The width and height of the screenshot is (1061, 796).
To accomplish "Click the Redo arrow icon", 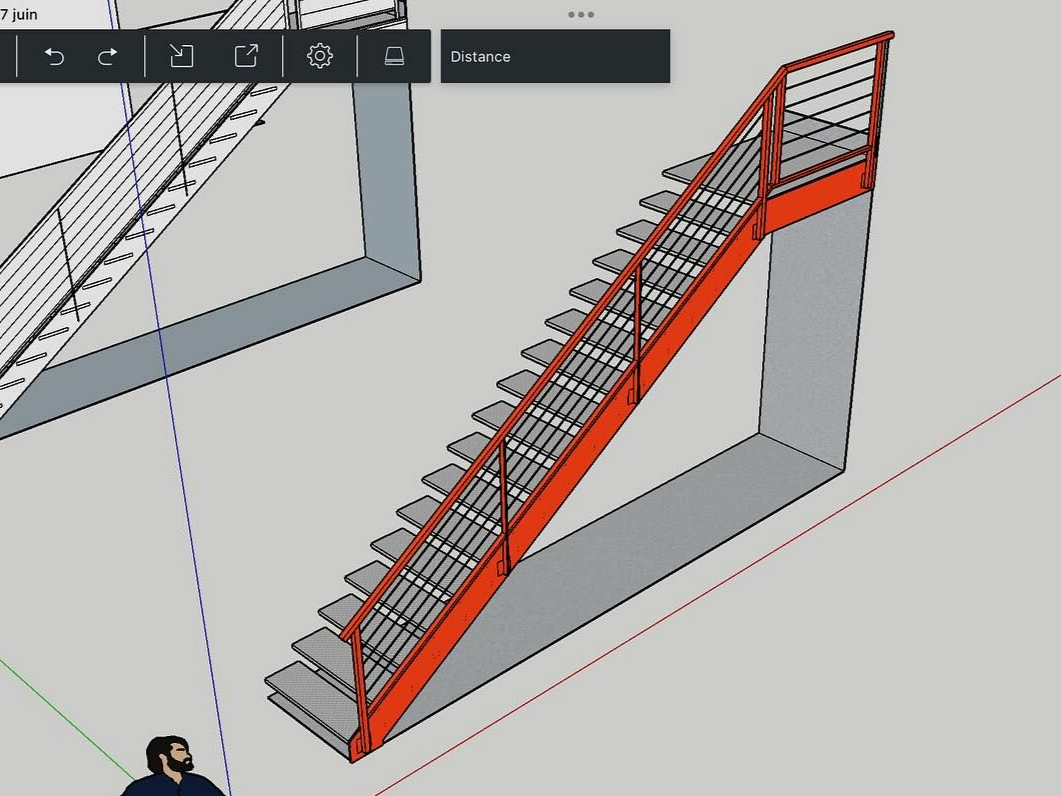I will pyautogui.click(x=108, y=56).
